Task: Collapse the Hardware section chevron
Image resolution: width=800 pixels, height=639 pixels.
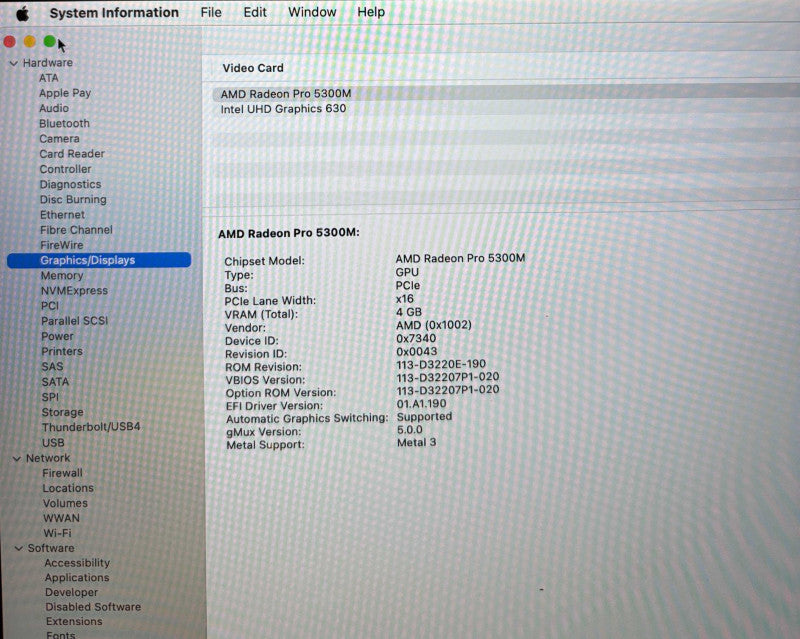Action: point(14,63)
